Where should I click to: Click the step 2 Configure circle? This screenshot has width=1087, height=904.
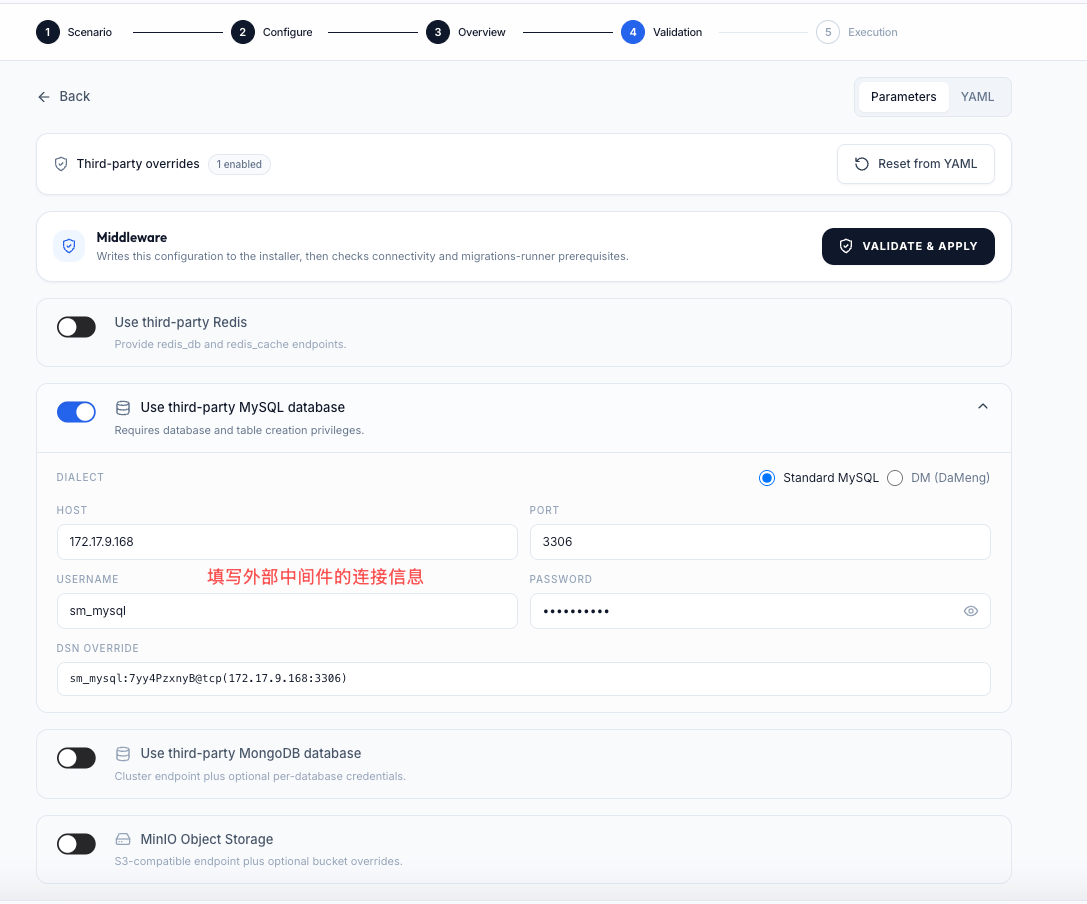coord(243,32)
